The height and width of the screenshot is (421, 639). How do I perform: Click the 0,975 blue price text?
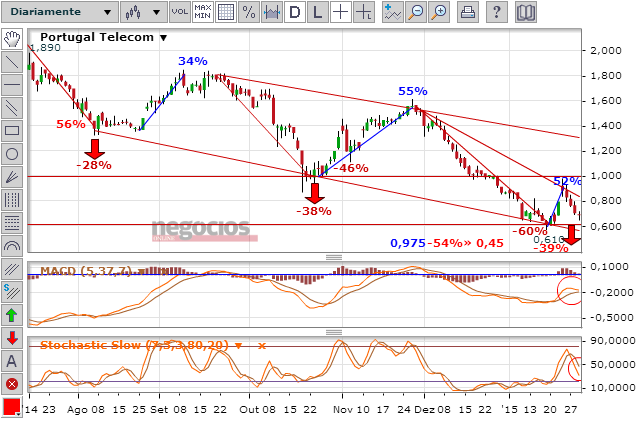tap(408, 243)
